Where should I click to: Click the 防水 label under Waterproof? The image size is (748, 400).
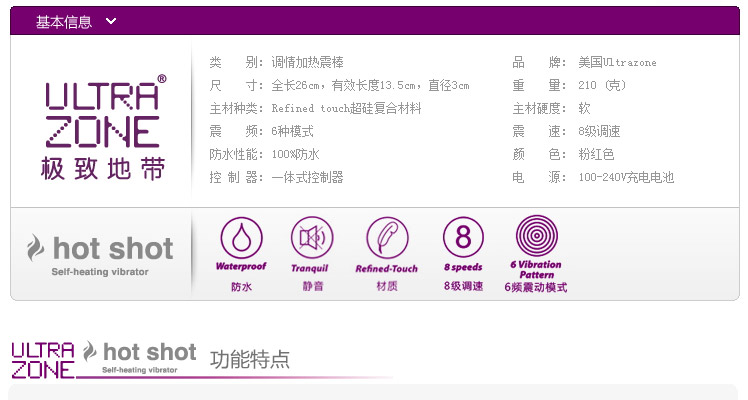241,287
